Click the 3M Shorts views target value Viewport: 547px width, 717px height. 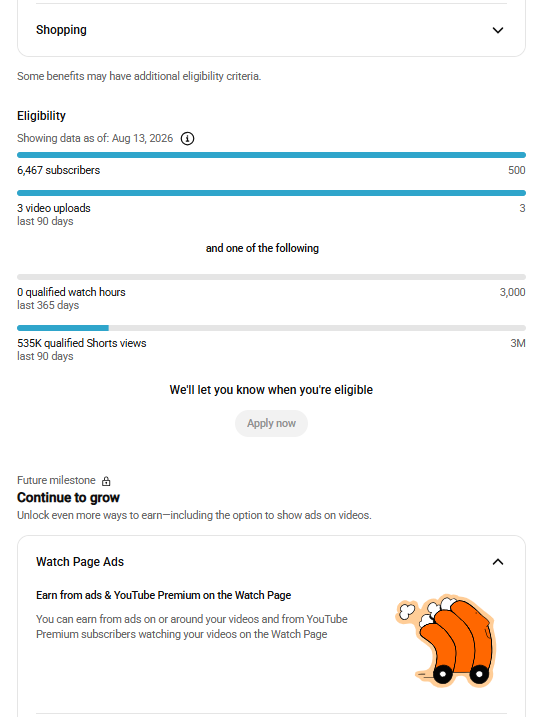point(518,343)
